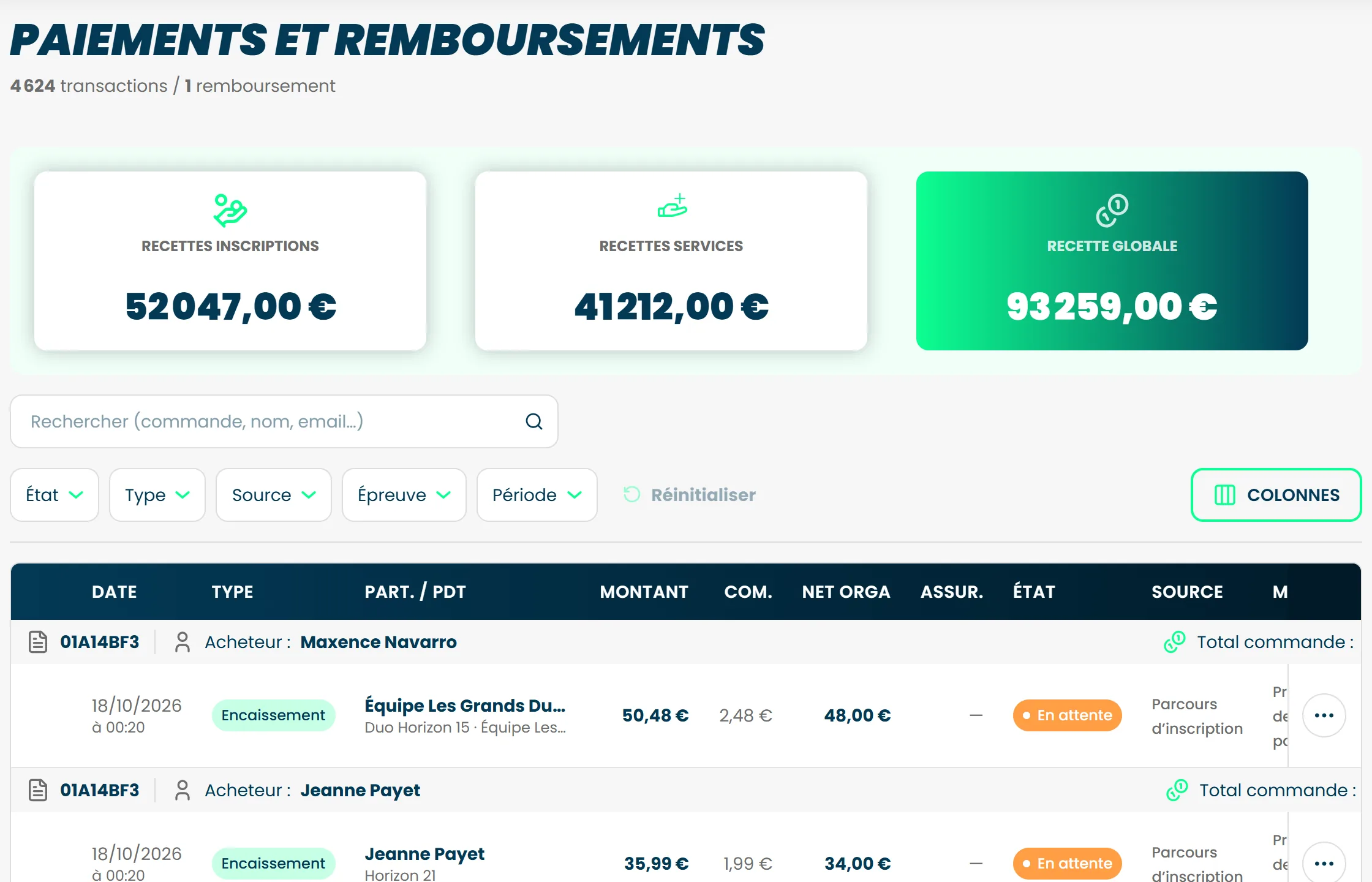Viewport: 1372px width, 882px height.
Task: Click the columns grid icon in the Colonnes button
Action: tap(1225, 495)
